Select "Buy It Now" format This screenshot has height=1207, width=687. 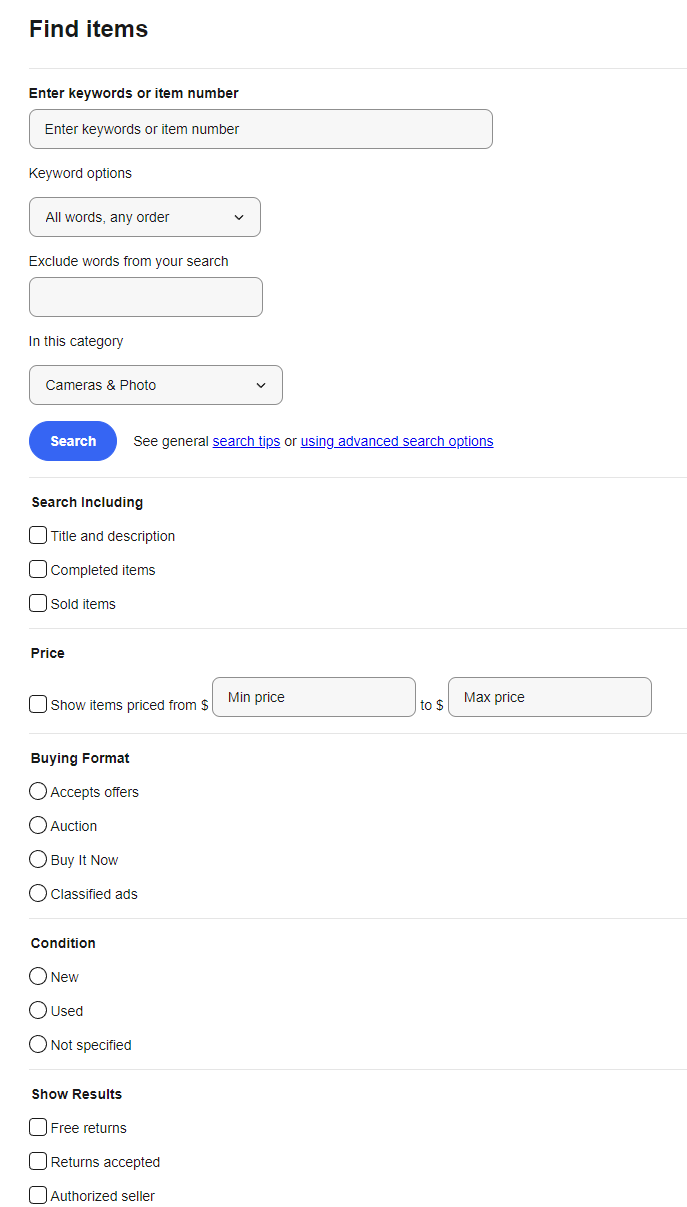click(37, 859)
